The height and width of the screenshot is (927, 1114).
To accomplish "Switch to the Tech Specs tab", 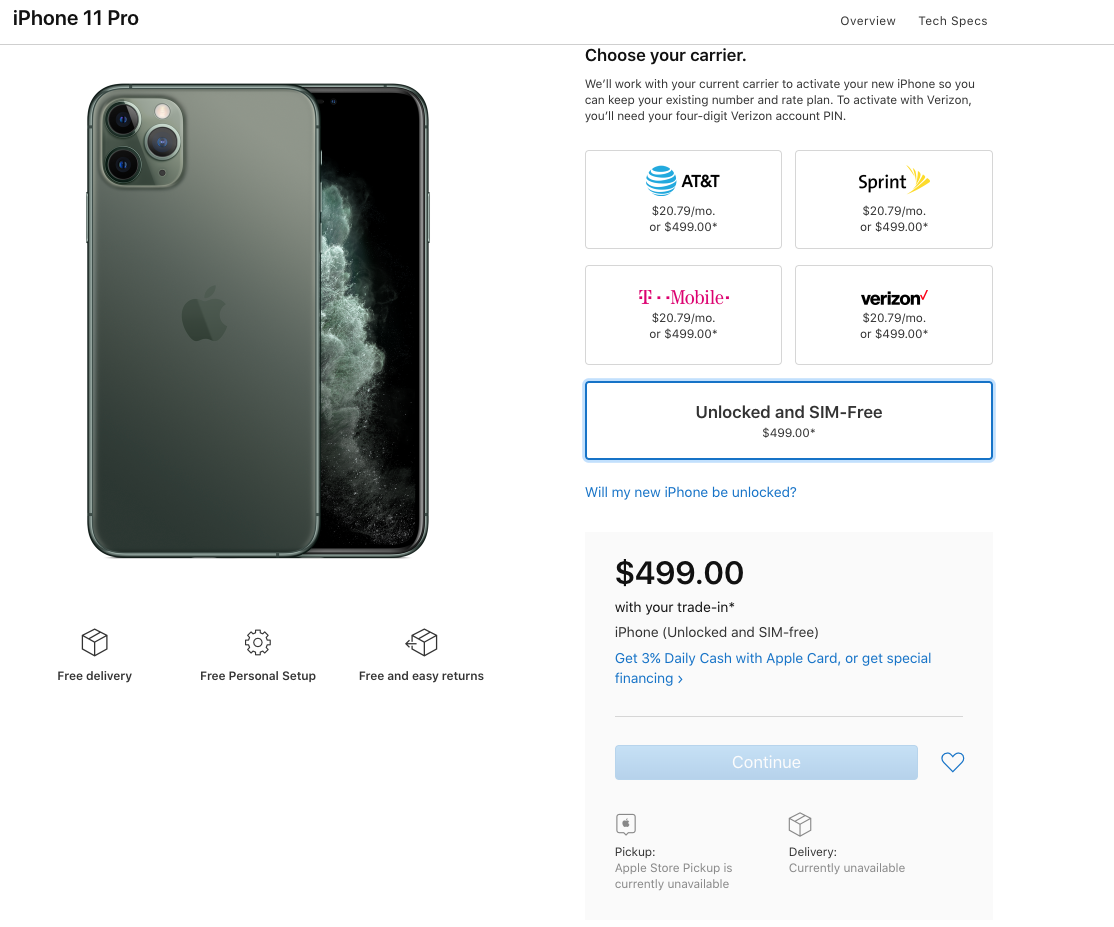I will click(x=952, y=21).
